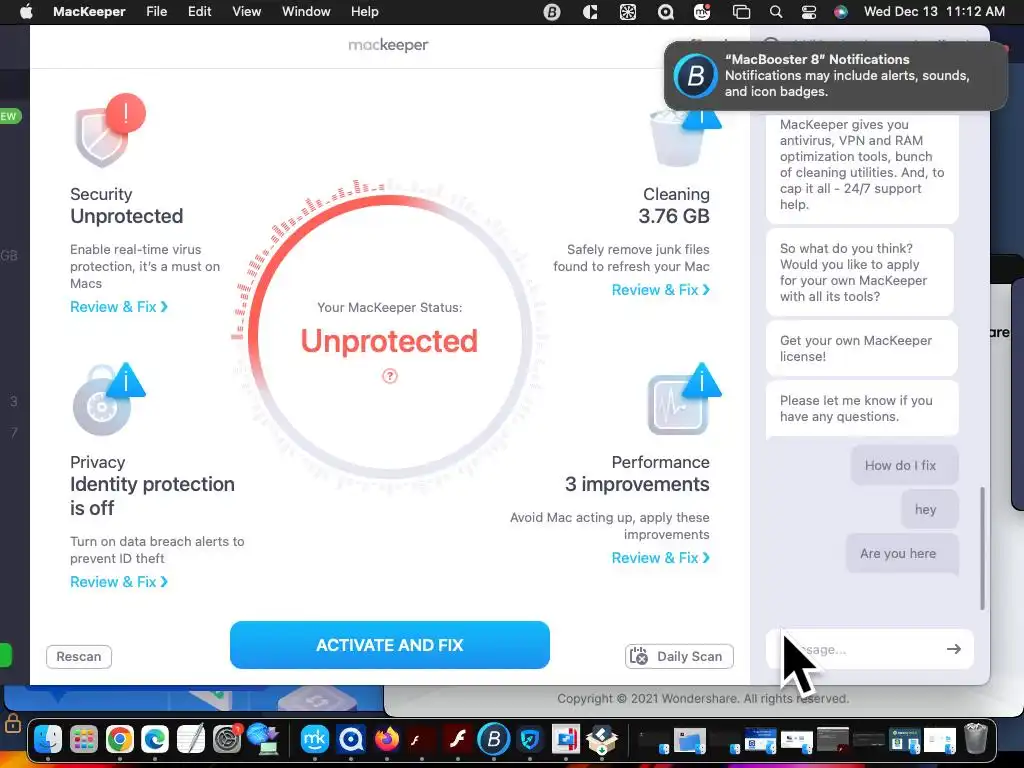Screen dimensions: 1024x768
Task: Click the ACTIVATE AND FIX button
Action: [390, 645]
